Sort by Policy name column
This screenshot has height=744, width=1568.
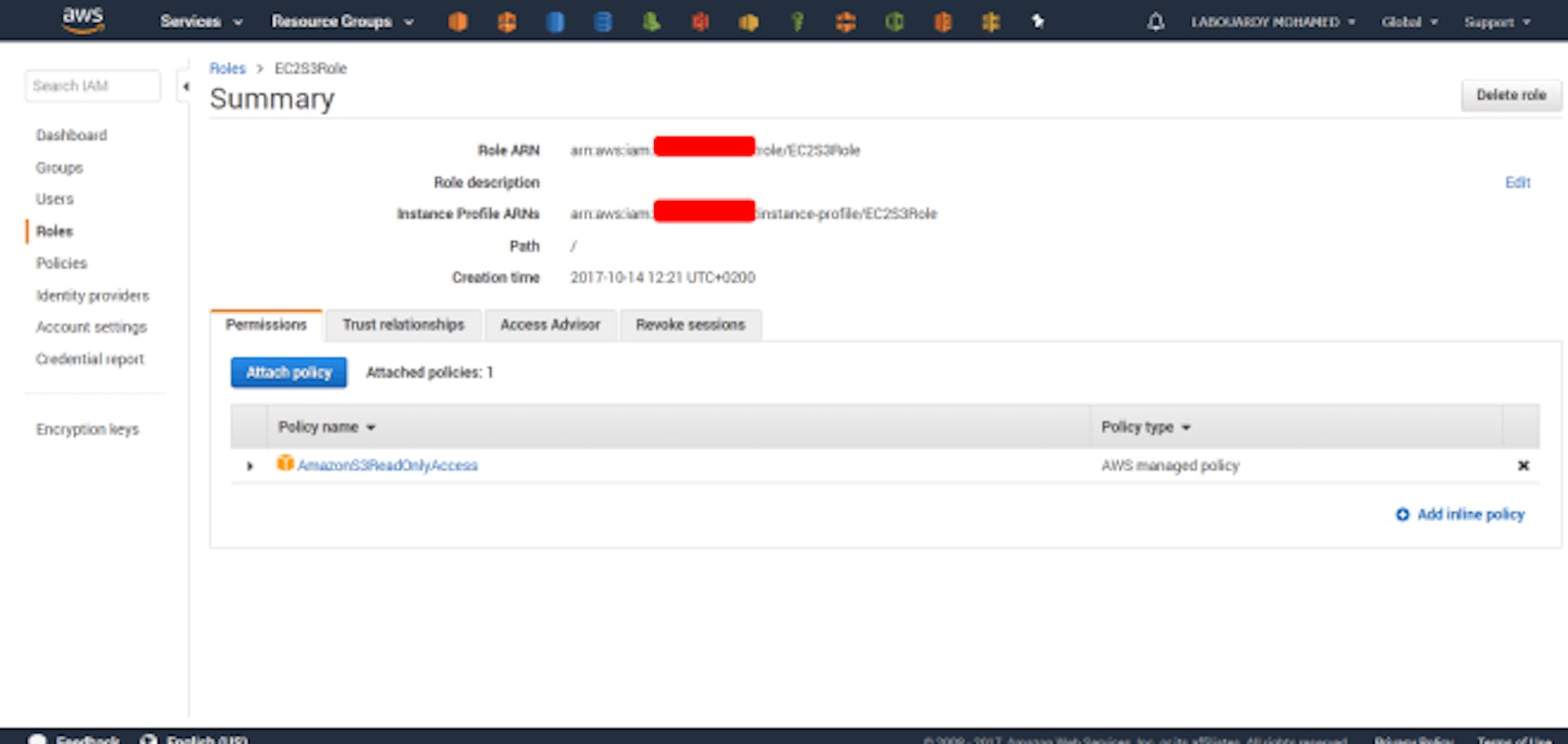(x=327, y=427)
